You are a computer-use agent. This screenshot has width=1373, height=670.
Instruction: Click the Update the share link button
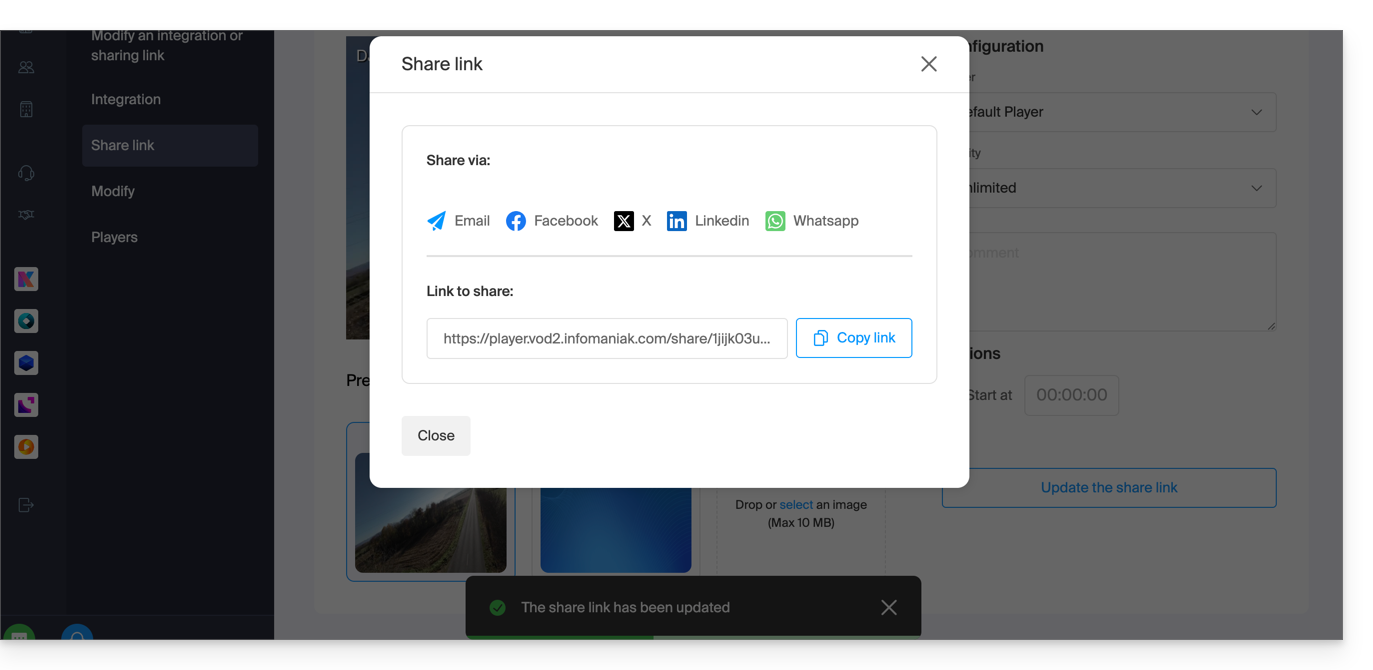tap(1108, 488)
